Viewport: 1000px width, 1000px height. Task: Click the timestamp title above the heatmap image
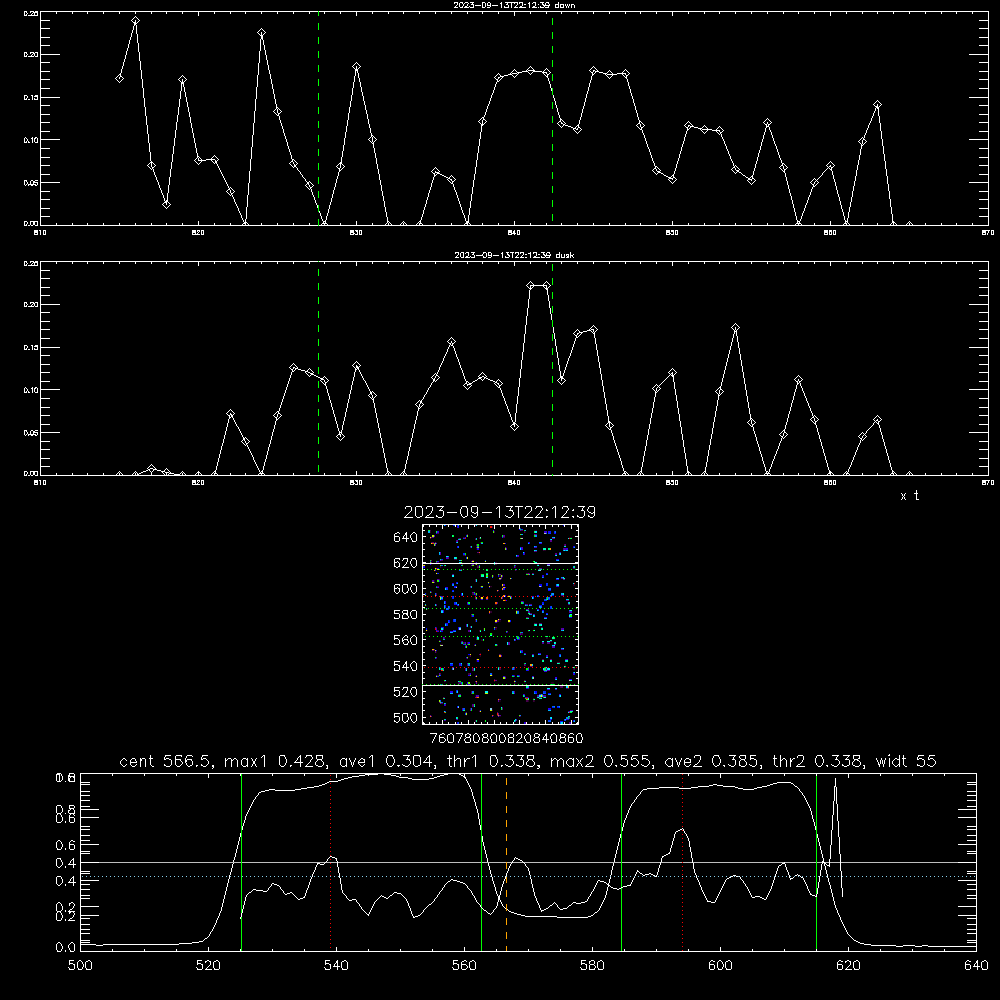(500, 512)
